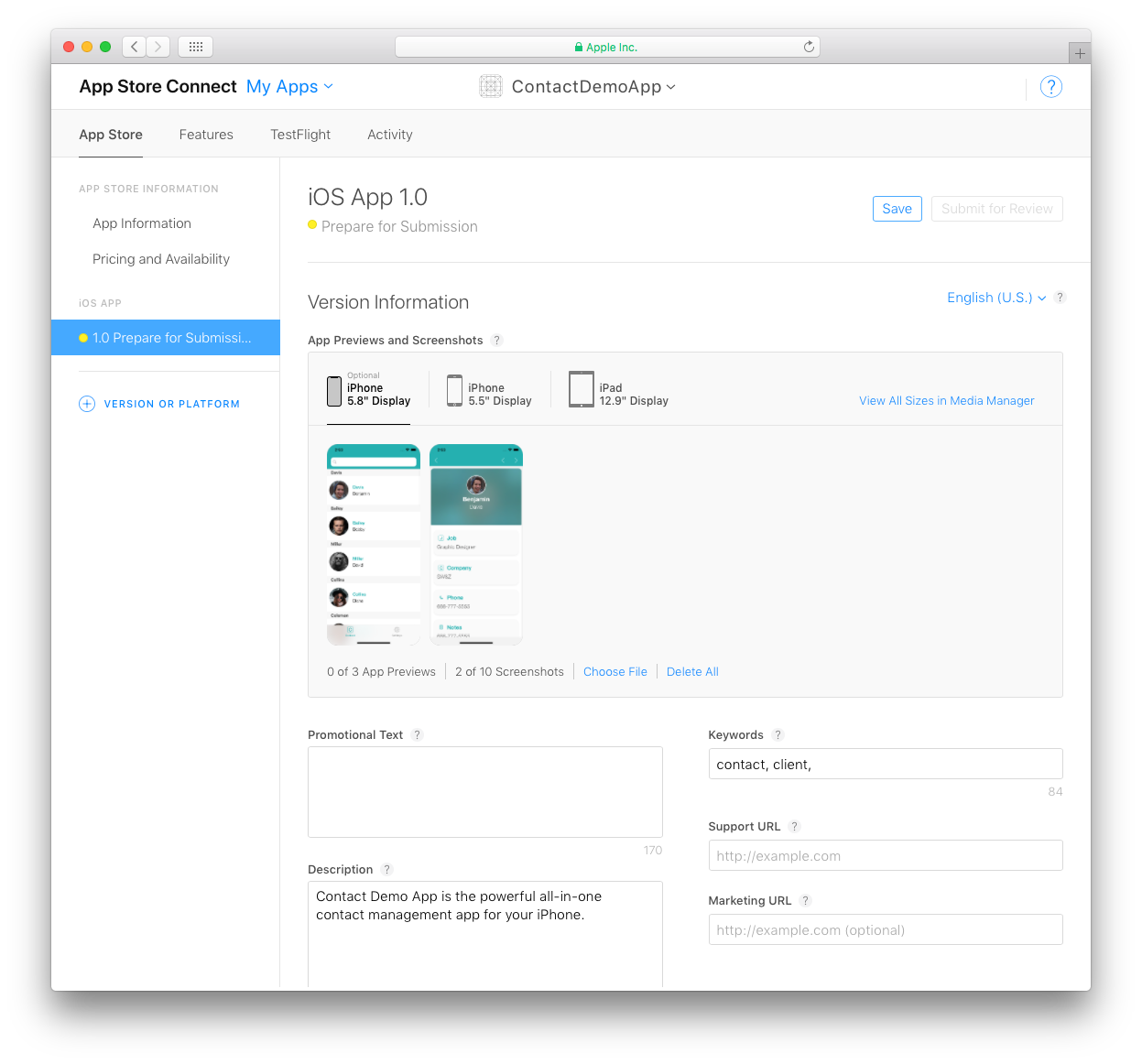
Task: Click the Choose File link
Action: (x=615, y=671)
